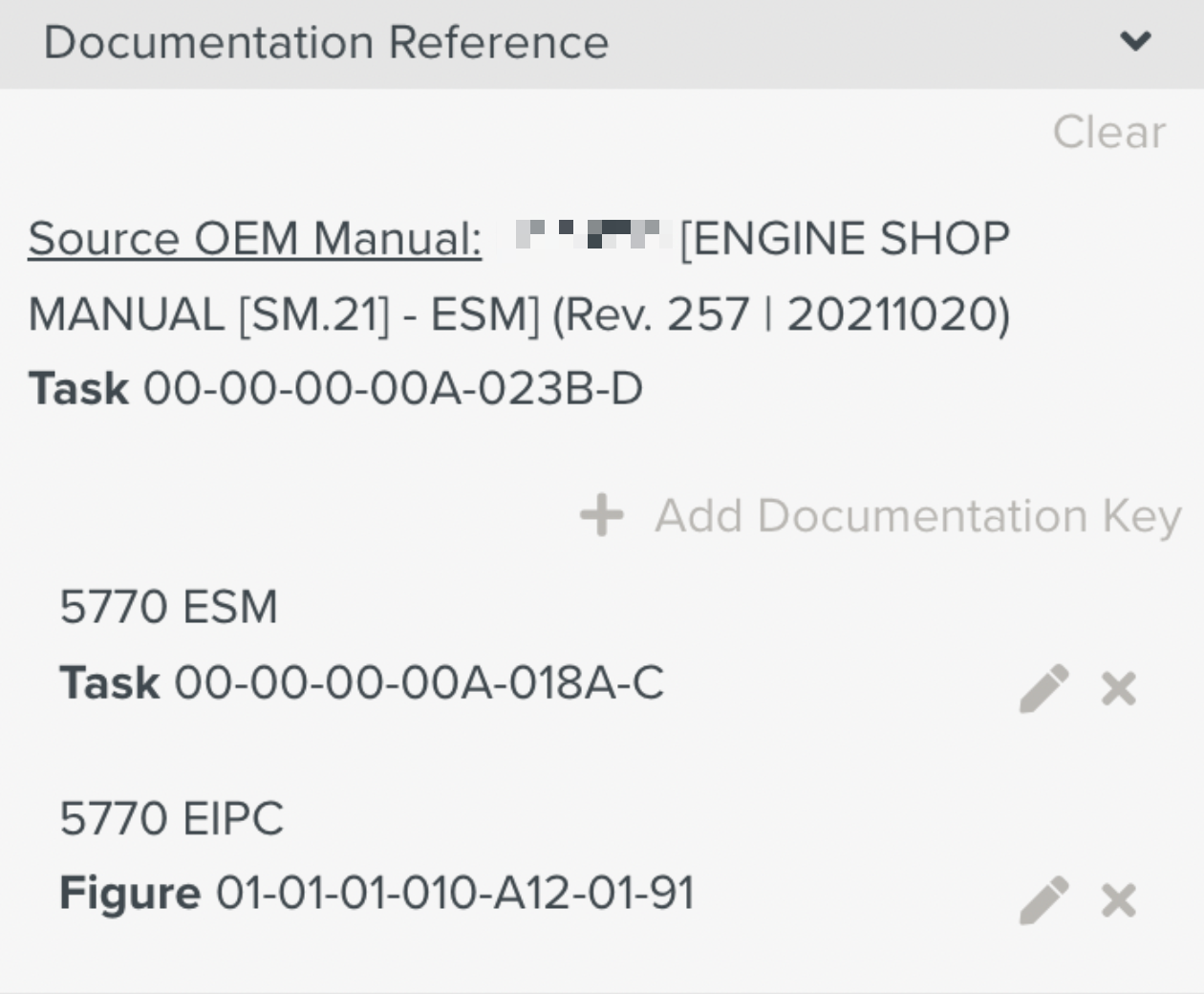
Task: Edit the 5770 EIPC figure with pencil icon
Action: click(x=1043, y=900)
